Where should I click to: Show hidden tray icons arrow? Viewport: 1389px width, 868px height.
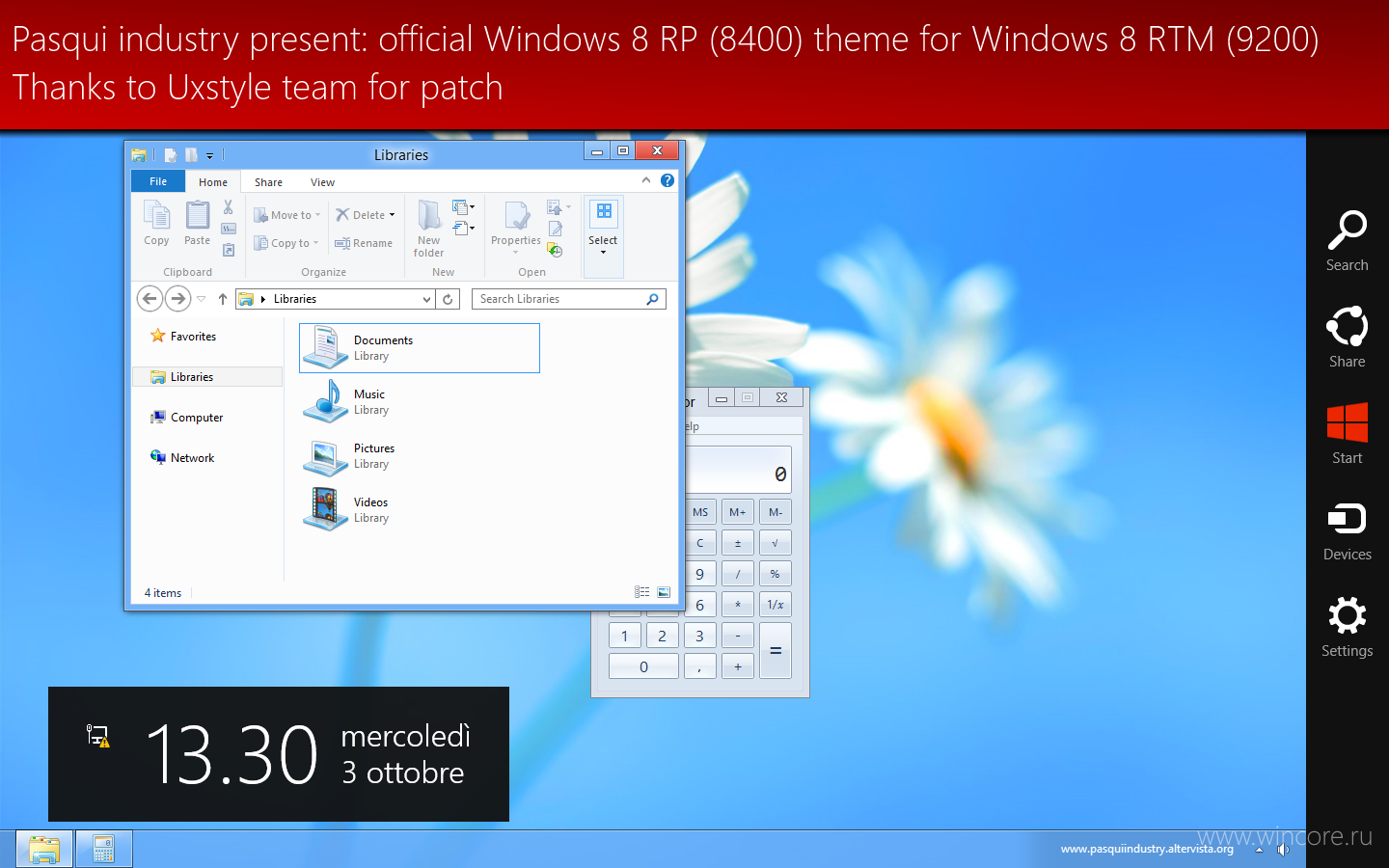coord(1259,850)
